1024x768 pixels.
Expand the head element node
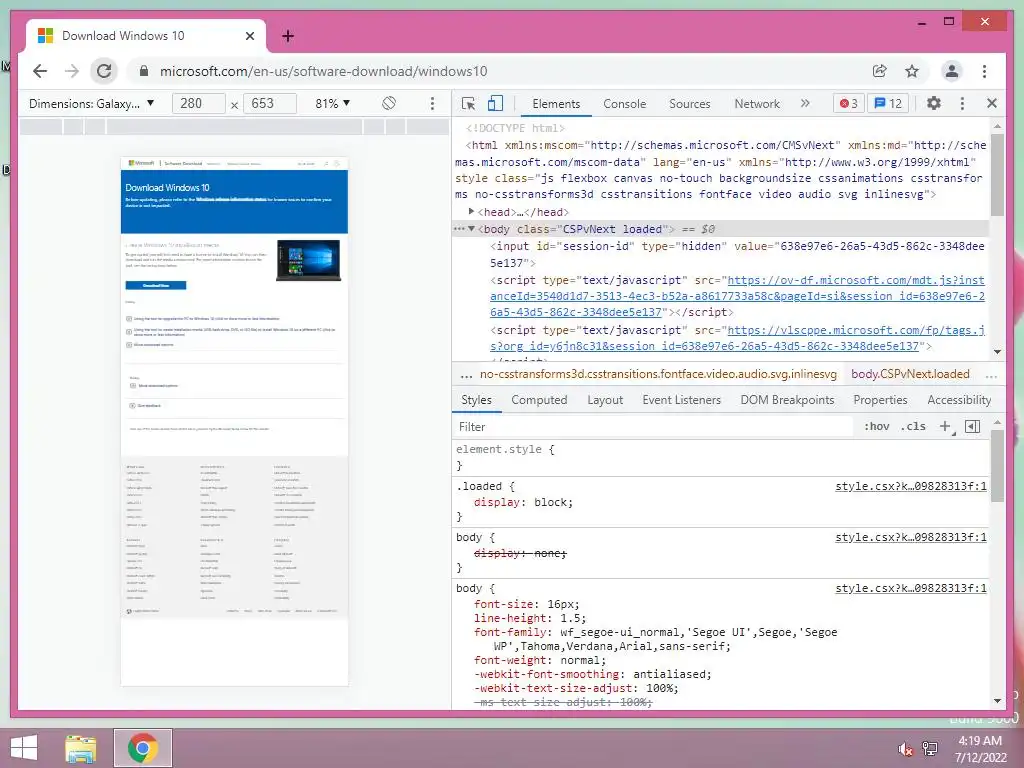(471, 212)
